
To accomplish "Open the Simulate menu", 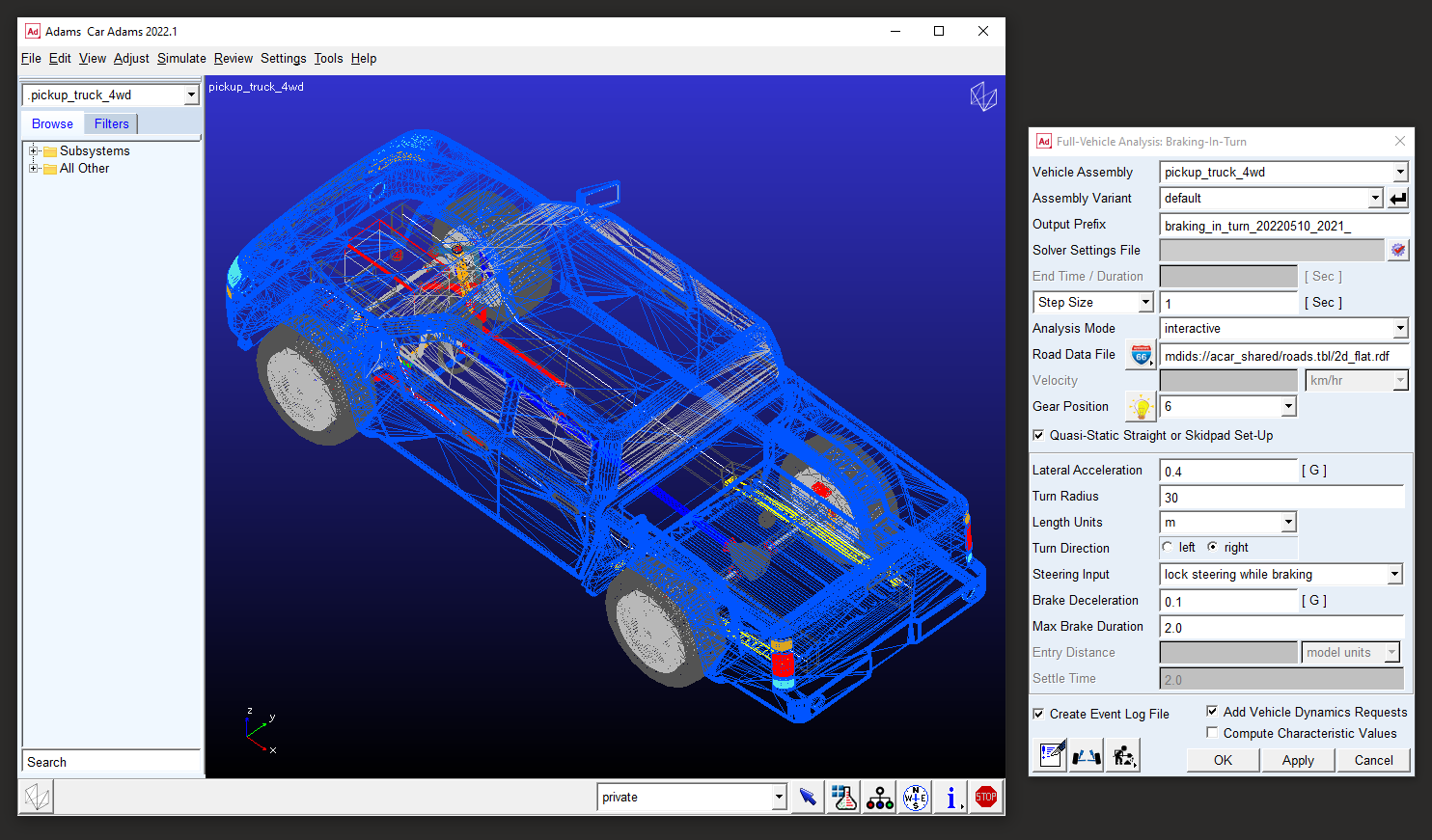I will click(181, 58).
